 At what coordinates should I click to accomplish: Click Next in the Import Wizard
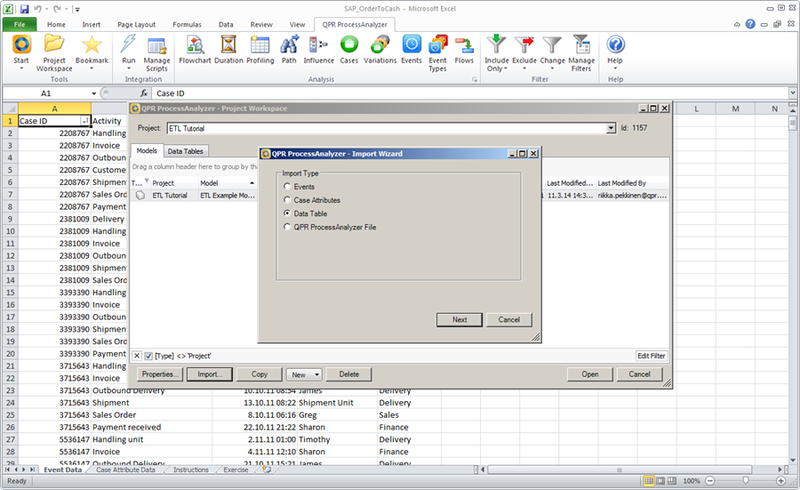click(459, 320)
